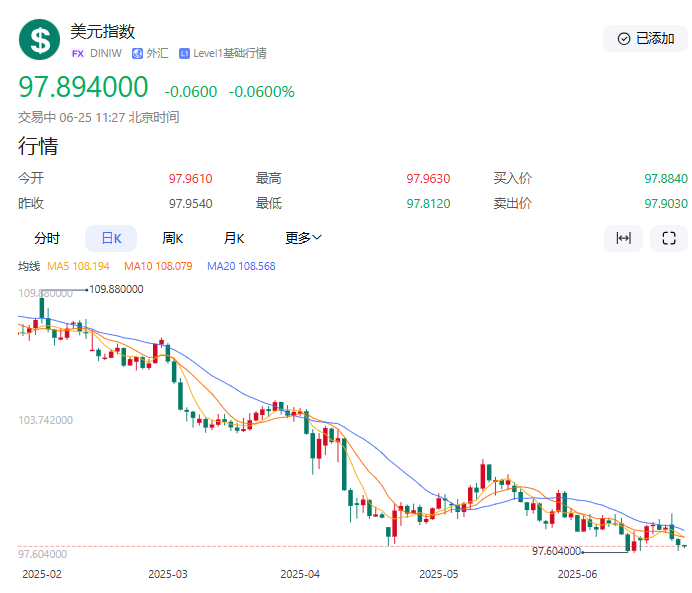Click the change value -0.0600
Image resolution: width=692 pixels, height=593 pixels.
[x=191, y=92]
